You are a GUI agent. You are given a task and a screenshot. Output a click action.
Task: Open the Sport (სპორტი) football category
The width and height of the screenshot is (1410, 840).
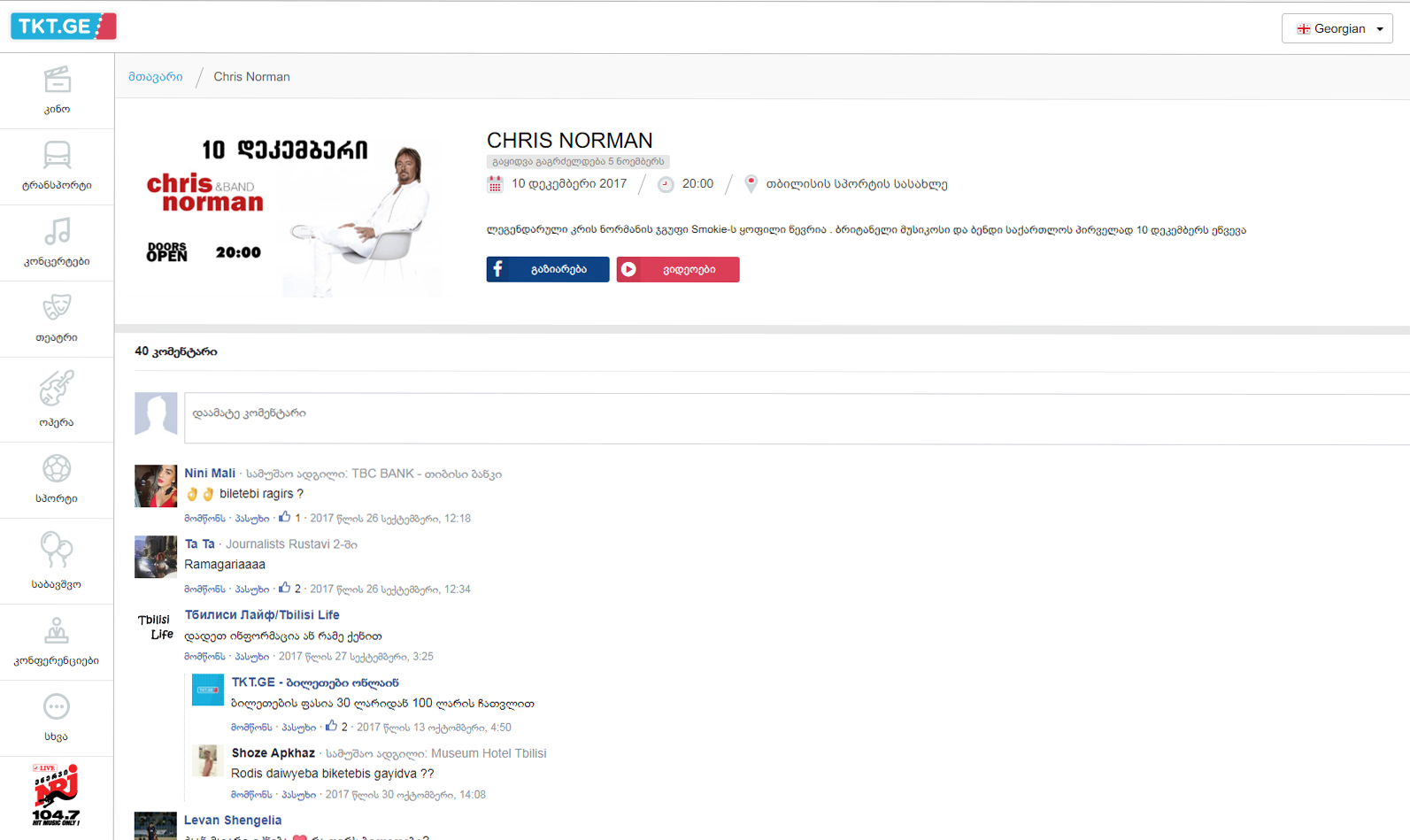click(57, 481)
